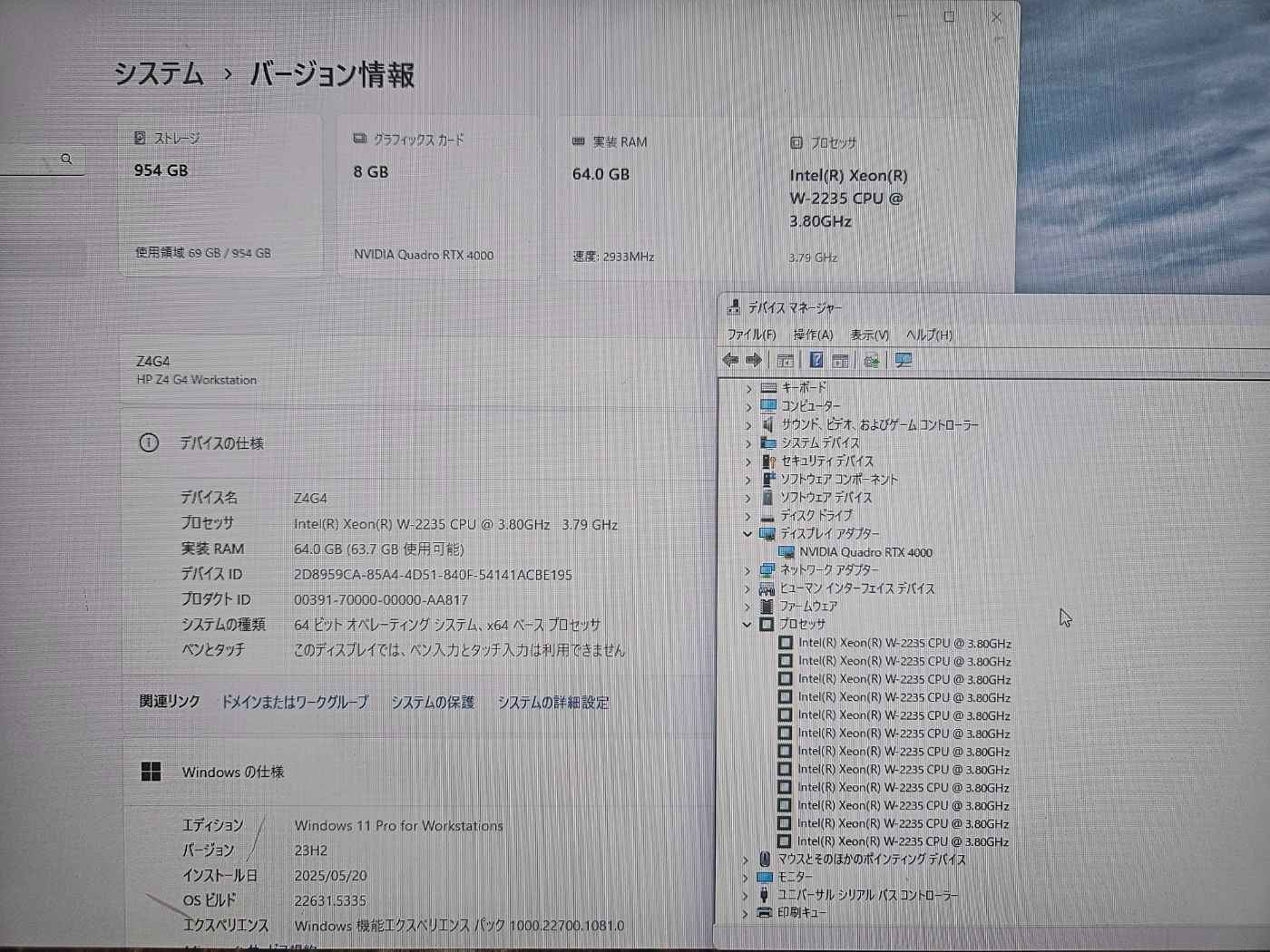Click the keyboard icon beside キーボード
Screen dimensions: 1270x952
tap(768, 387)
